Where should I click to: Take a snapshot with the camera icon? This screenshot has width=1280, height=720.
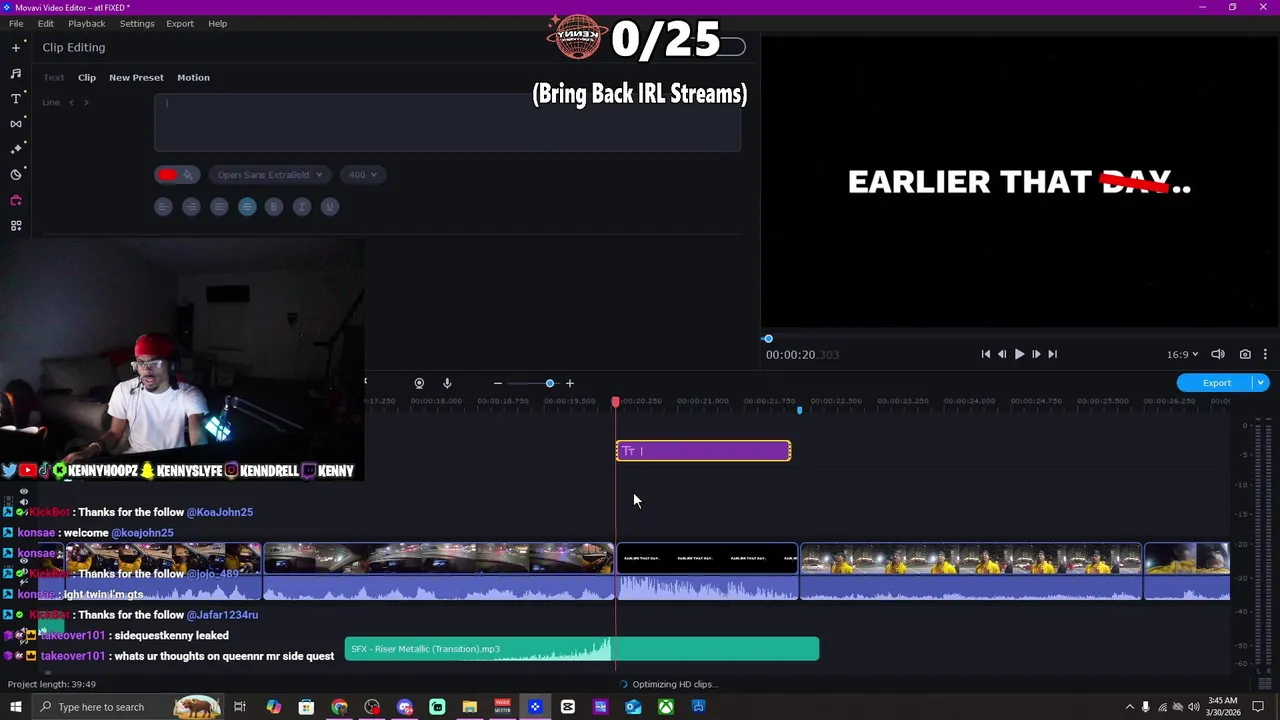coord(1245,354)
